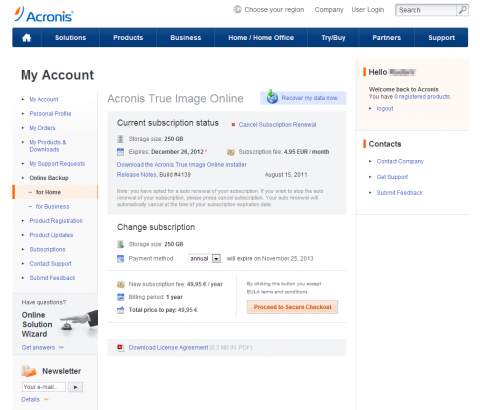Open the Business menu
Viewport: 480px width, 410px height.
click(186, 38)
